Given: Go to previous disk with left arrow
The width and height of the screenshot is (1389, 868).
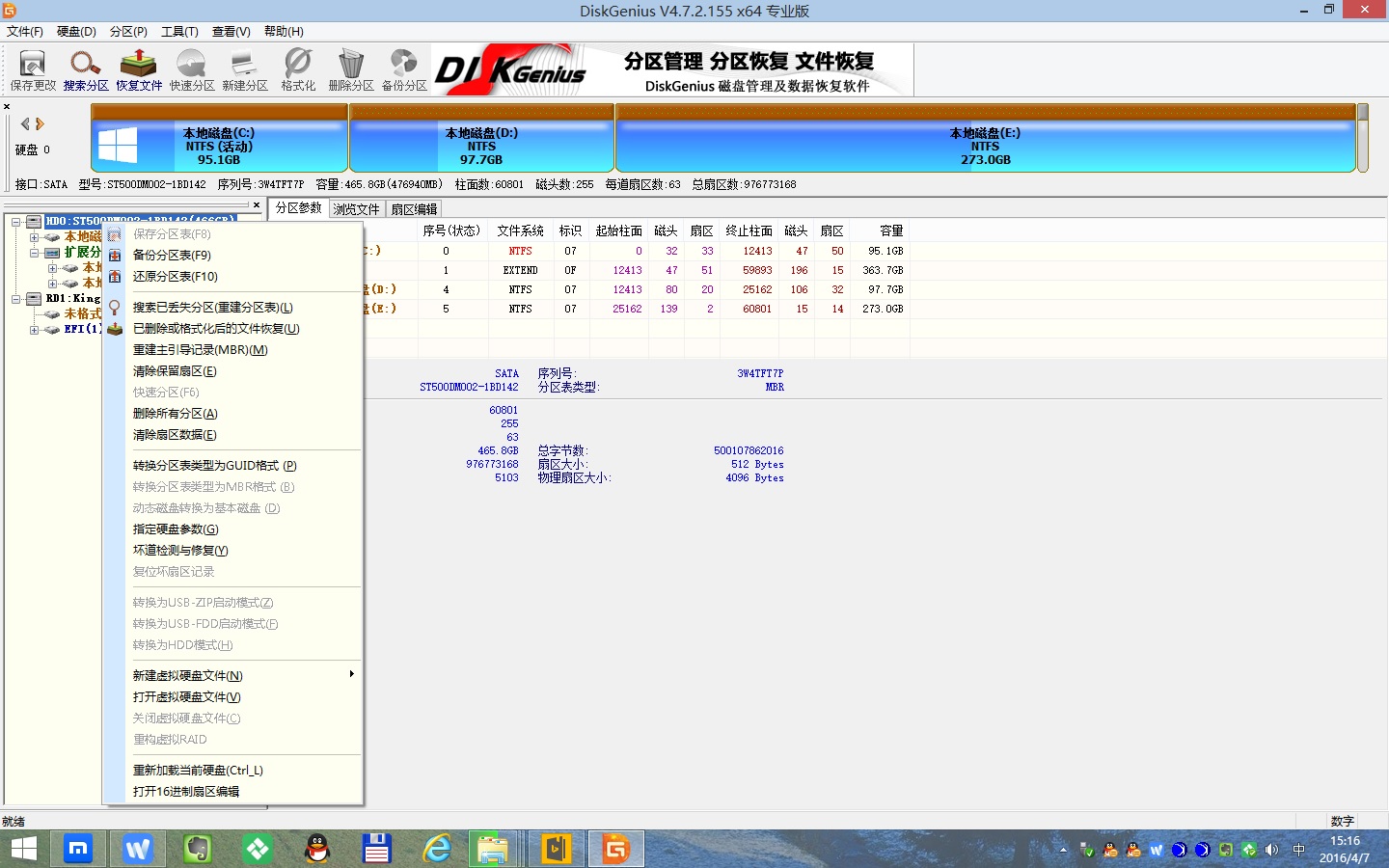Looking at the screenshot, I should [x=25, y=123].
